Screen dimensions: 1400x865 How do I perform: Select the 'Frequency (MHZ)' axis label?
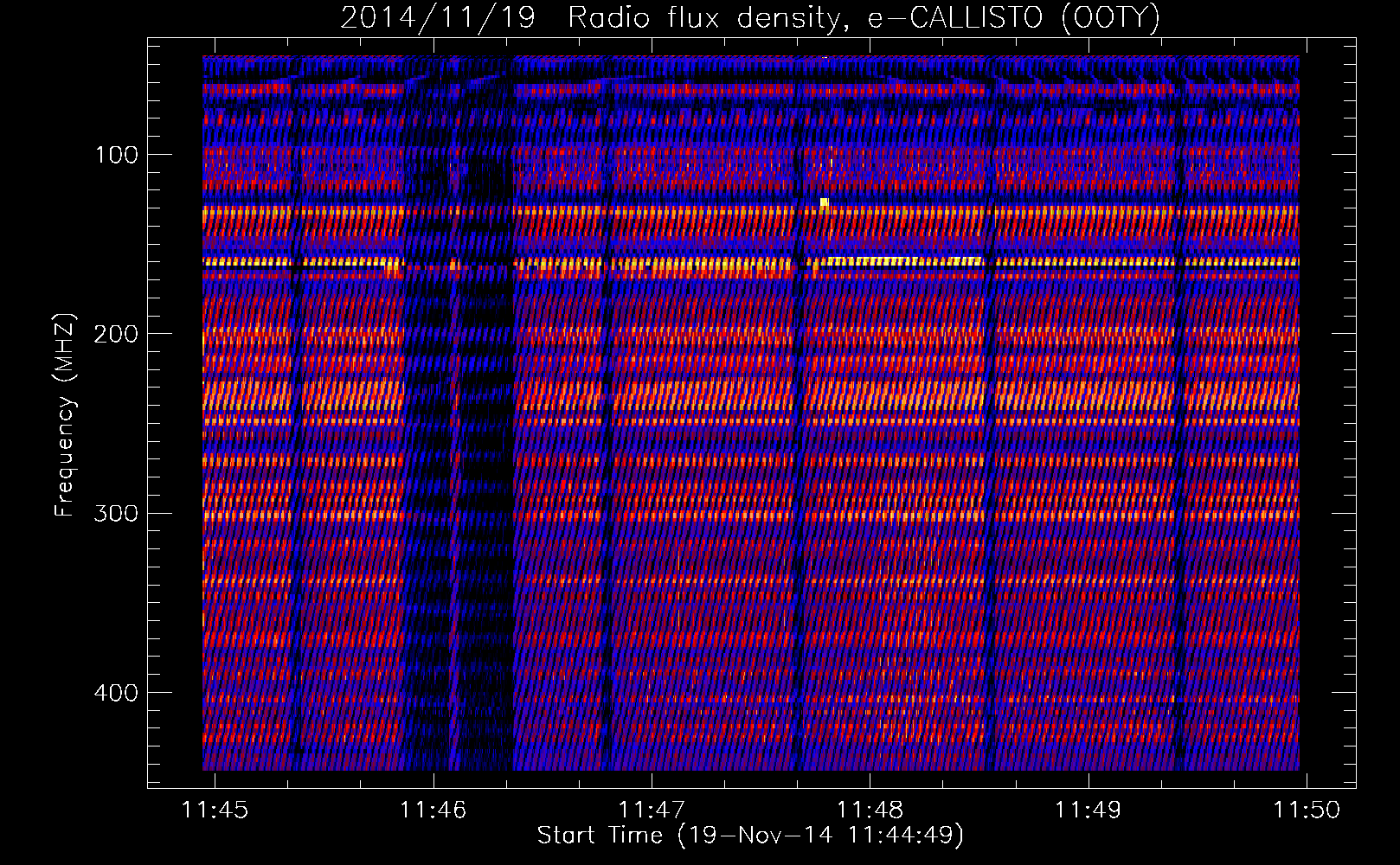click(65, 414)
